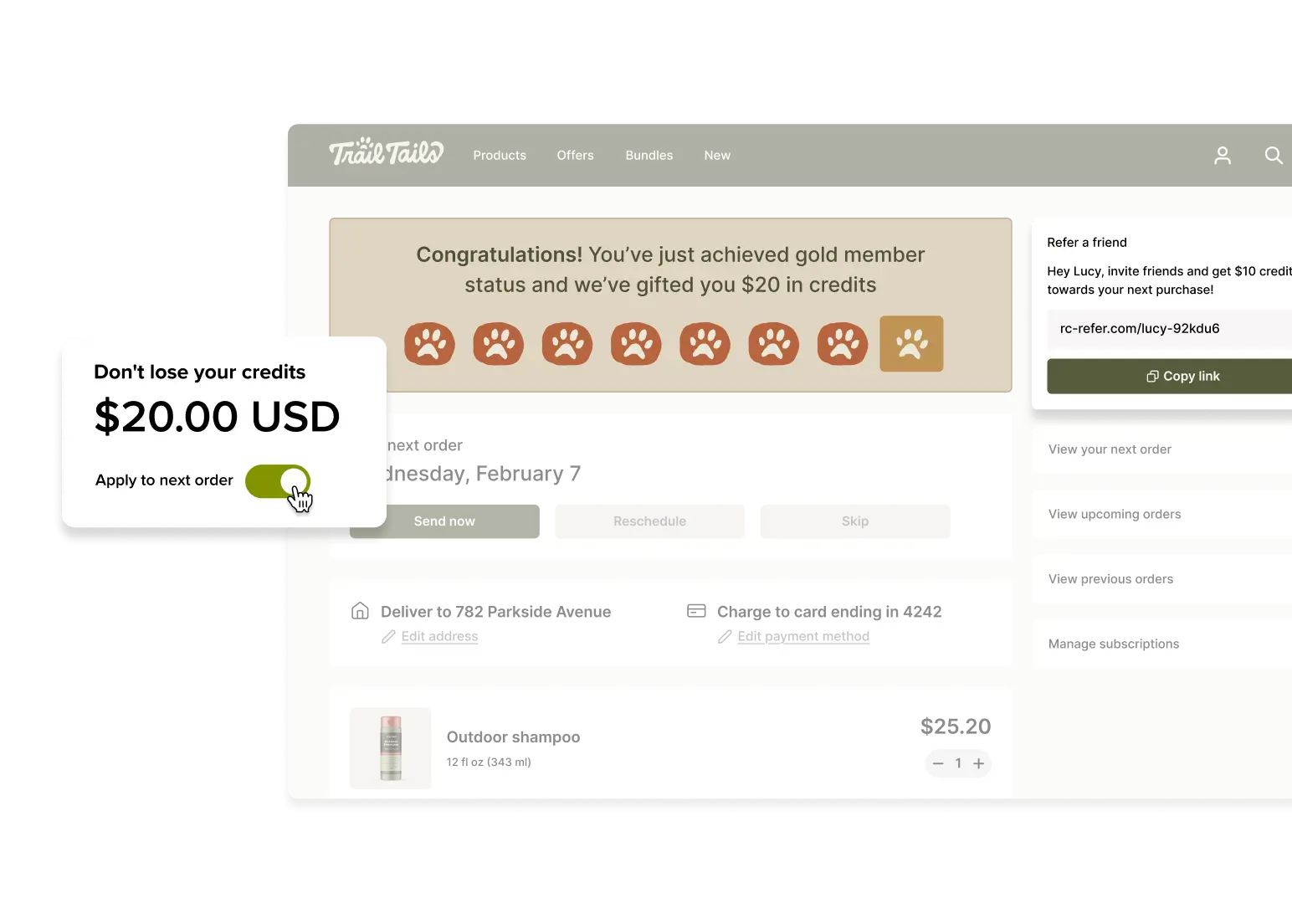Click the search magnifier icon
The width and height of the screenshot is (1292, 924).
click(x=1274, y=156)
